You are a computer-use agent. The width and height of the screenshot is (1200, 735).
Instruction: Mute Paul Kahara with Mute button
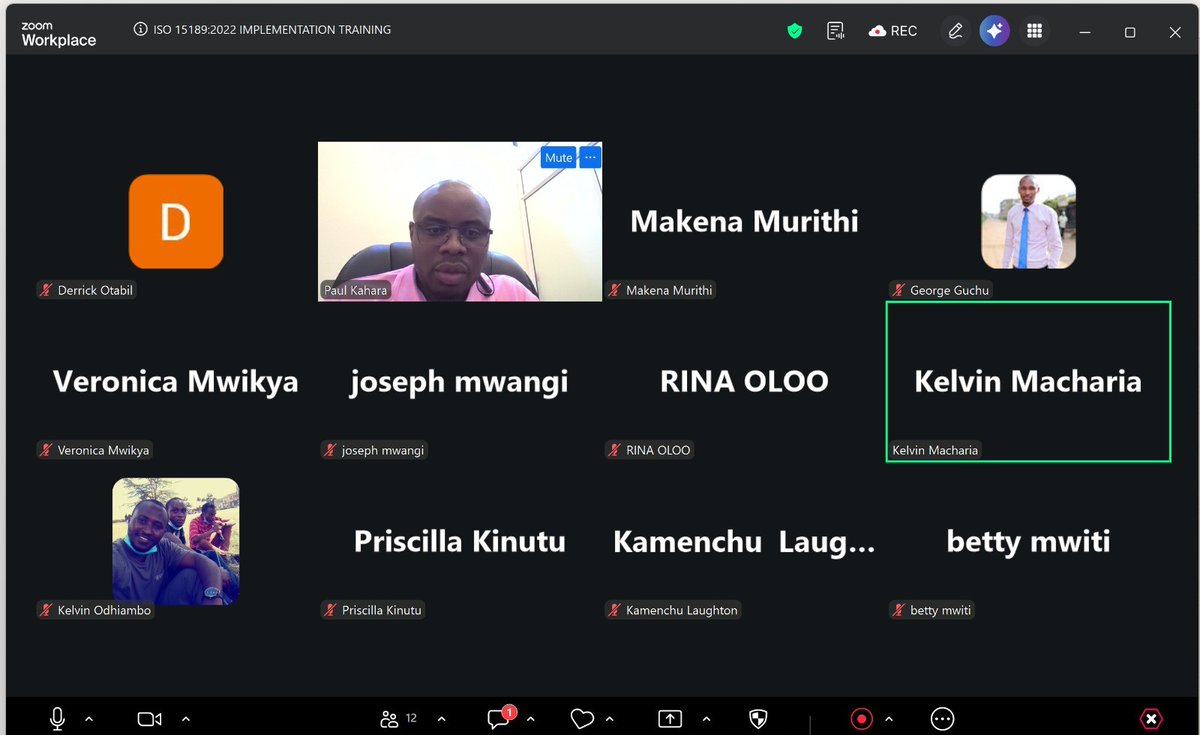tap(558, 157)
